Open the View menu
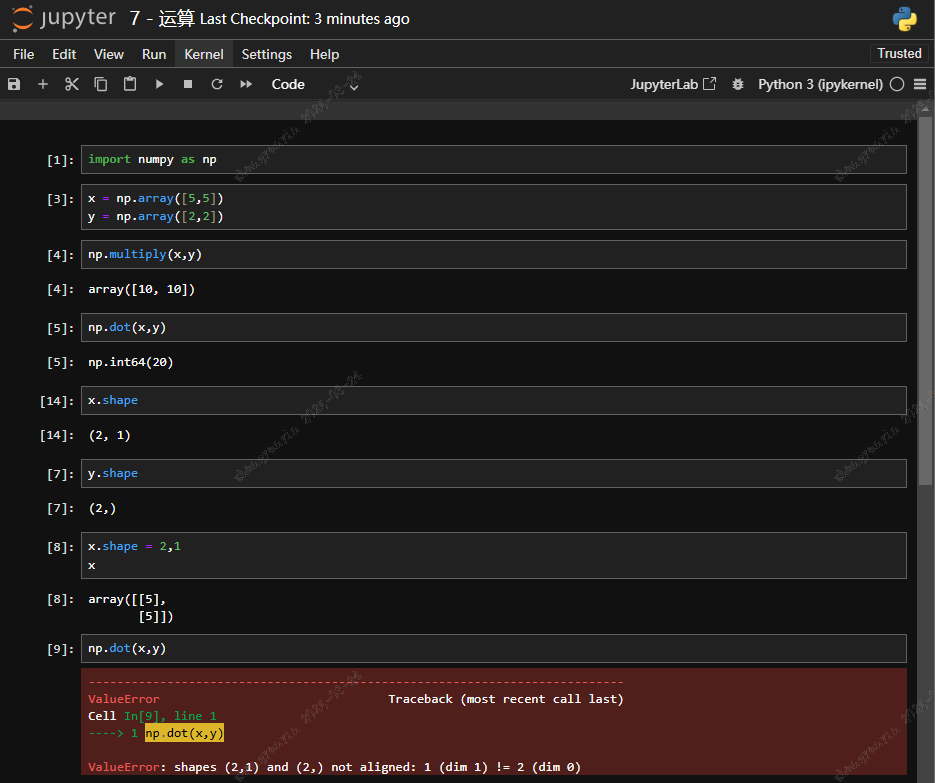This screenshot has height=783, width=935. 109,54
